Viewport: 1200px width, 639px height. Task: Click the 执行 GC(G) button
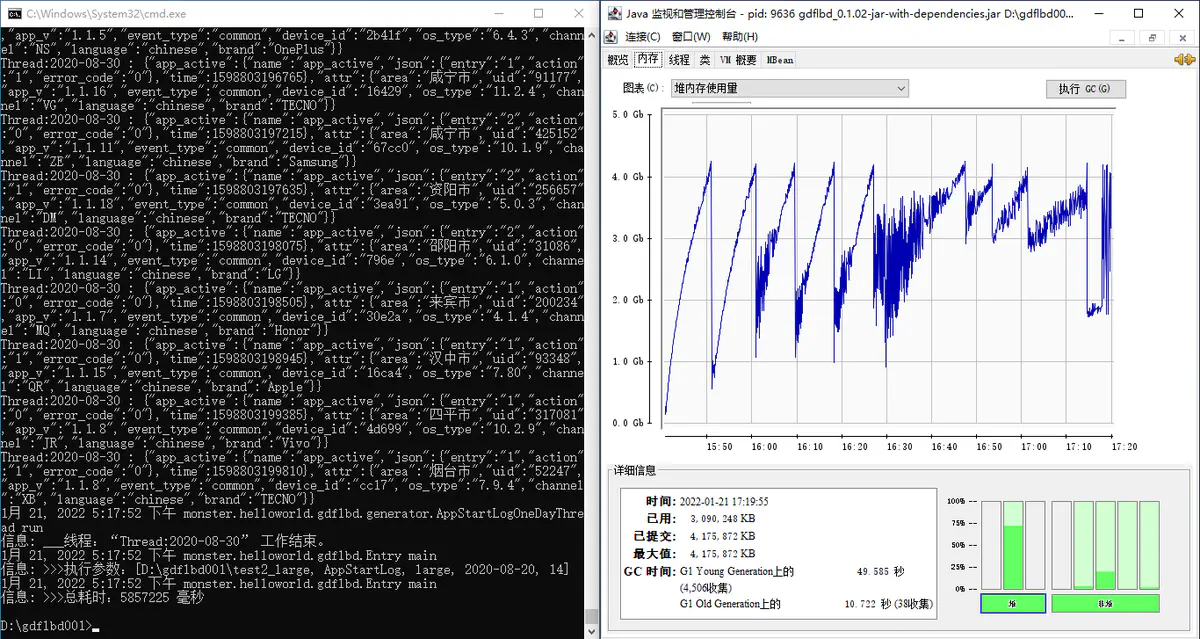1085,88
